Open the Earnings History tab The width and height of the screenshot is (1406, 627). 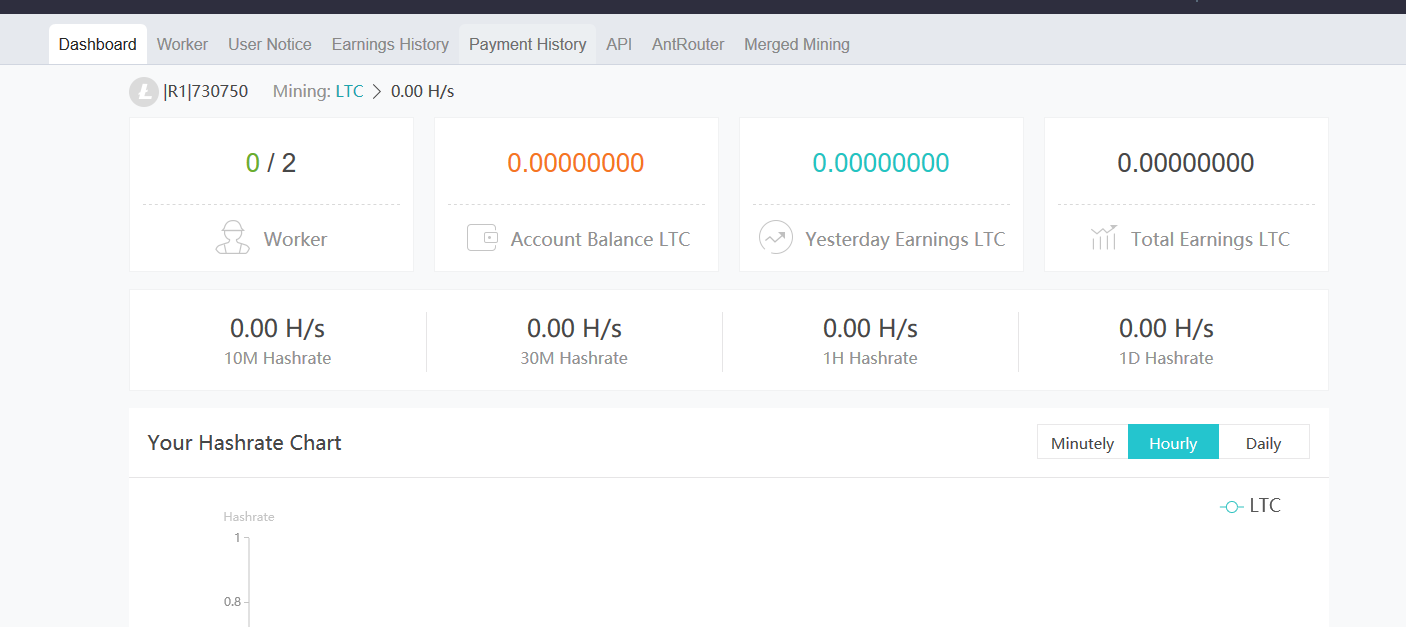coord(390,45)
